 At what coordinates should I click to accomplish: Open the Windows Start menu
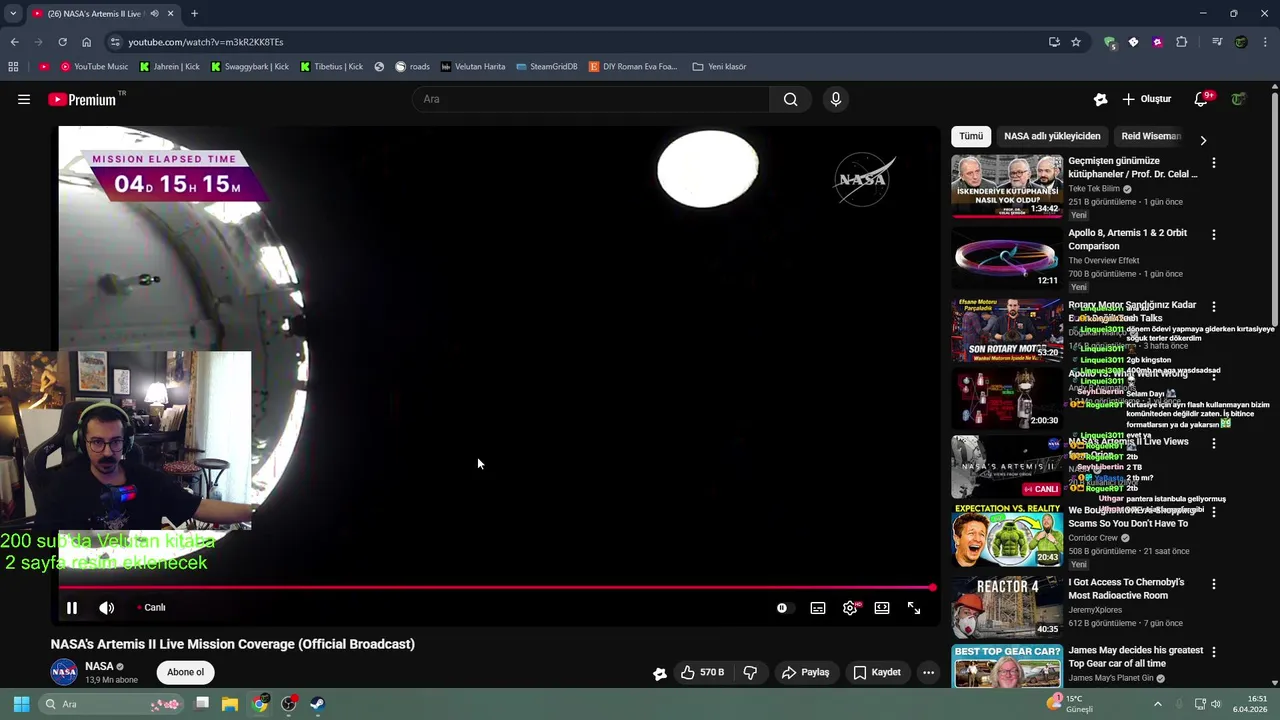[x=21, y=704]
